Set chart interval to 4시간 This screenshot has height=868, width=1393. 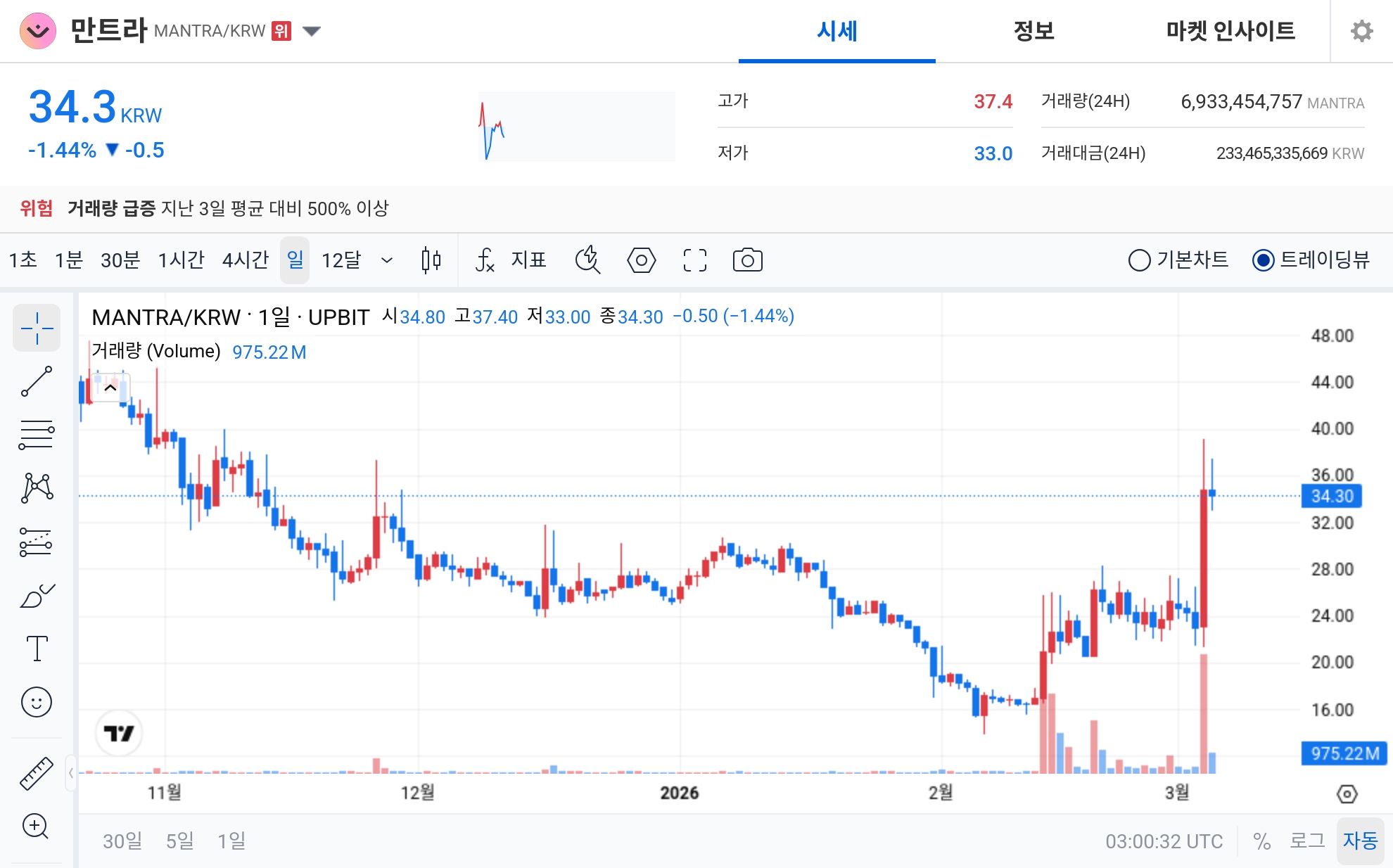(x=244, y=260)
